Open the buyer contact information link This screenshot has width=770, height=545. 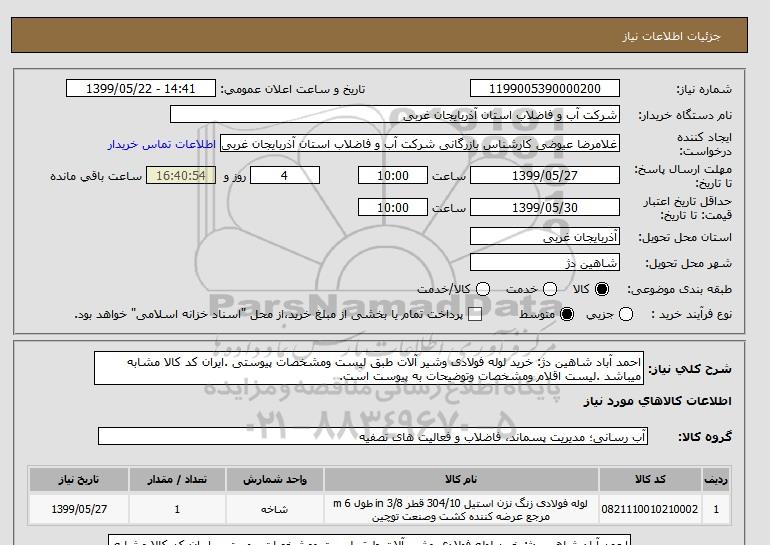click(x=162, y=145)
